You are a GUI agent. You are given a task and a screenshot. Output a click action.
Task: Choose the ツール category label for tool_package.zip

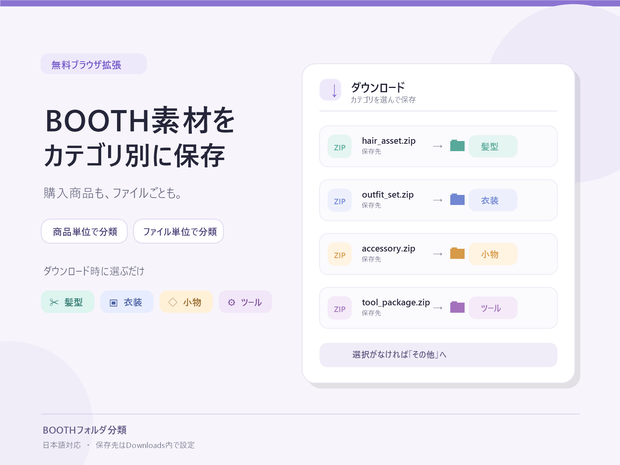[x=493, y=308]
